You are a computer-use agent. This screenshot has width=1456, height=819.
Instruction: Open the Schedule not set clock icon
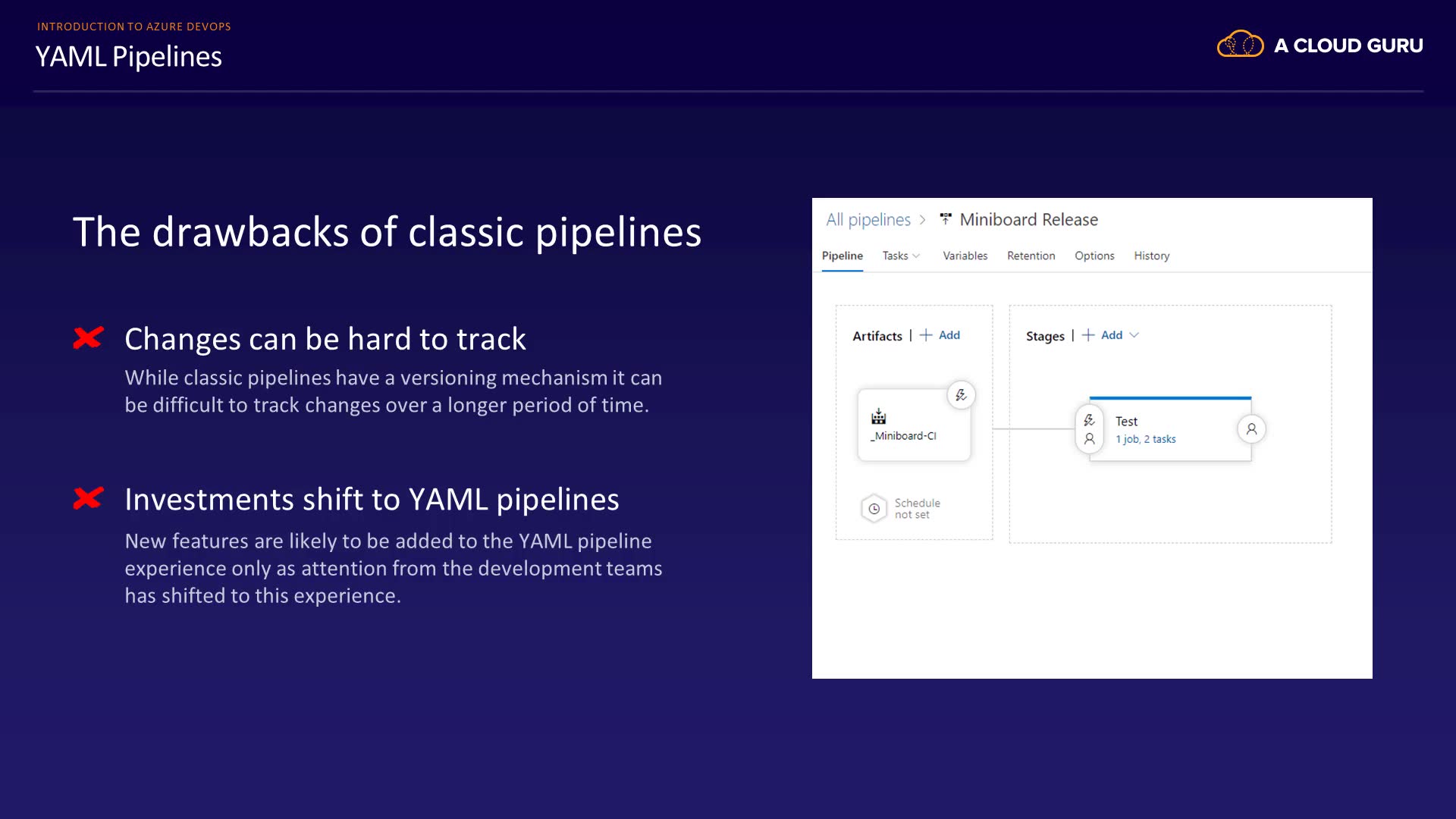pos(874,509)
